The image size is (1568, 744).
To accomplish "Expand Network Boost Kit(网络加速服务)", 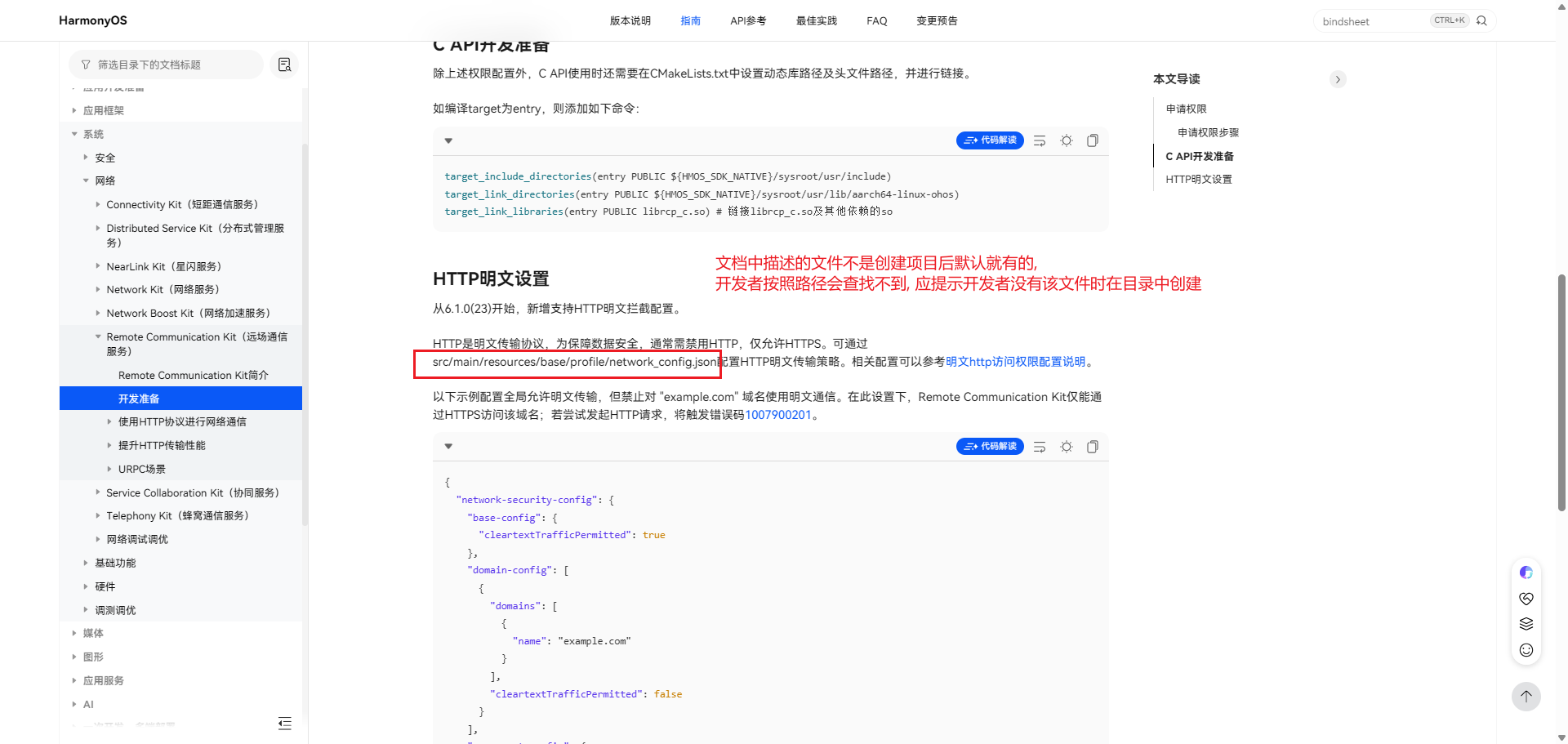I will (98, 313).
